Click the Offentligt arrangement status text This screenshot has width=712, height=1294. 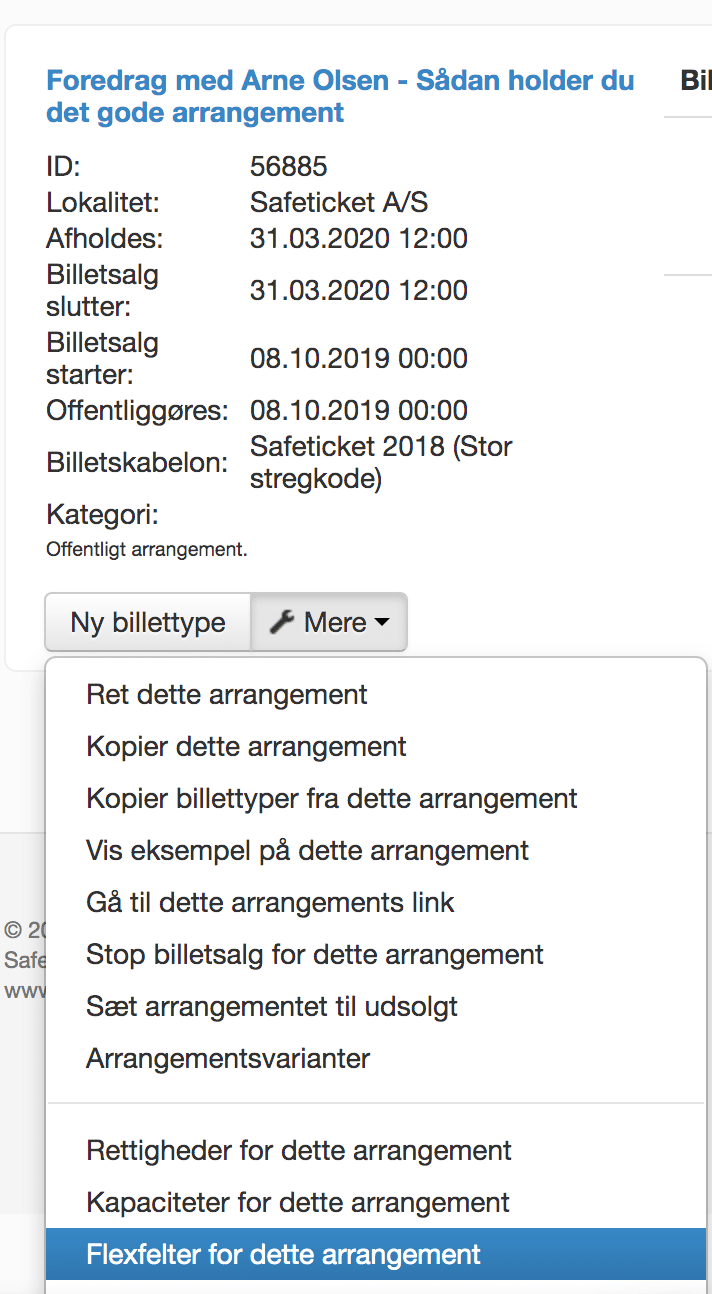(x=147, y=549)
